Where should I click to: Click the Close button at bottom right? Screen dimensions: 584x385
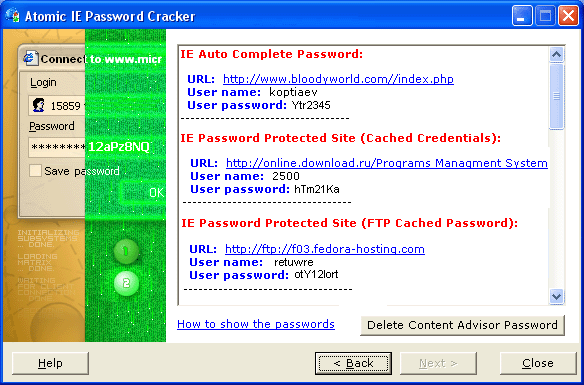(x=538, y=363)
